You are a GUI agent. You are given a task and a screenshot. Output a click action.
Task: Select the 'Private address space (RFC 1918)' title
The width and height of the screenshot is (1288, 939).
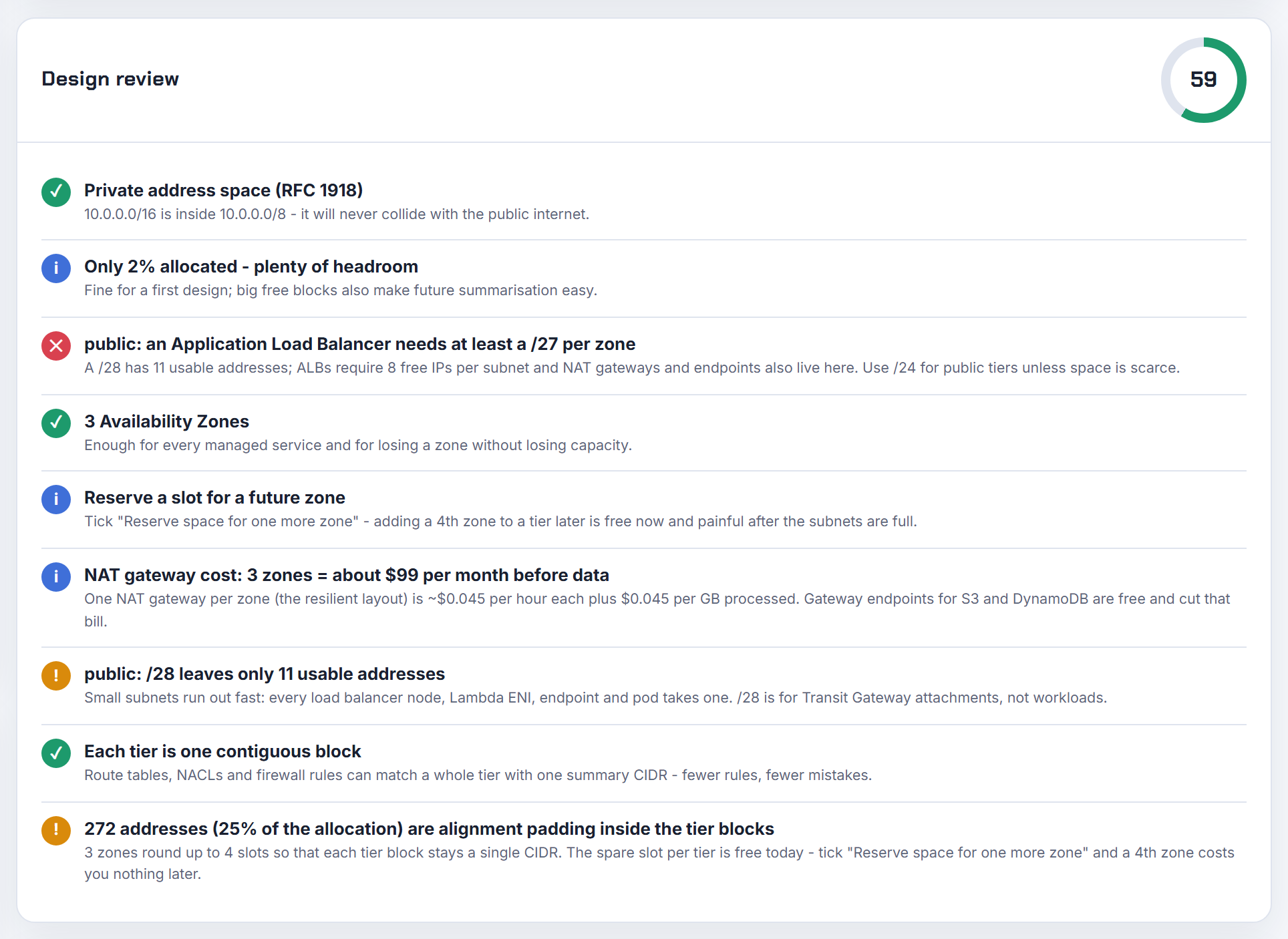(224, 190)
